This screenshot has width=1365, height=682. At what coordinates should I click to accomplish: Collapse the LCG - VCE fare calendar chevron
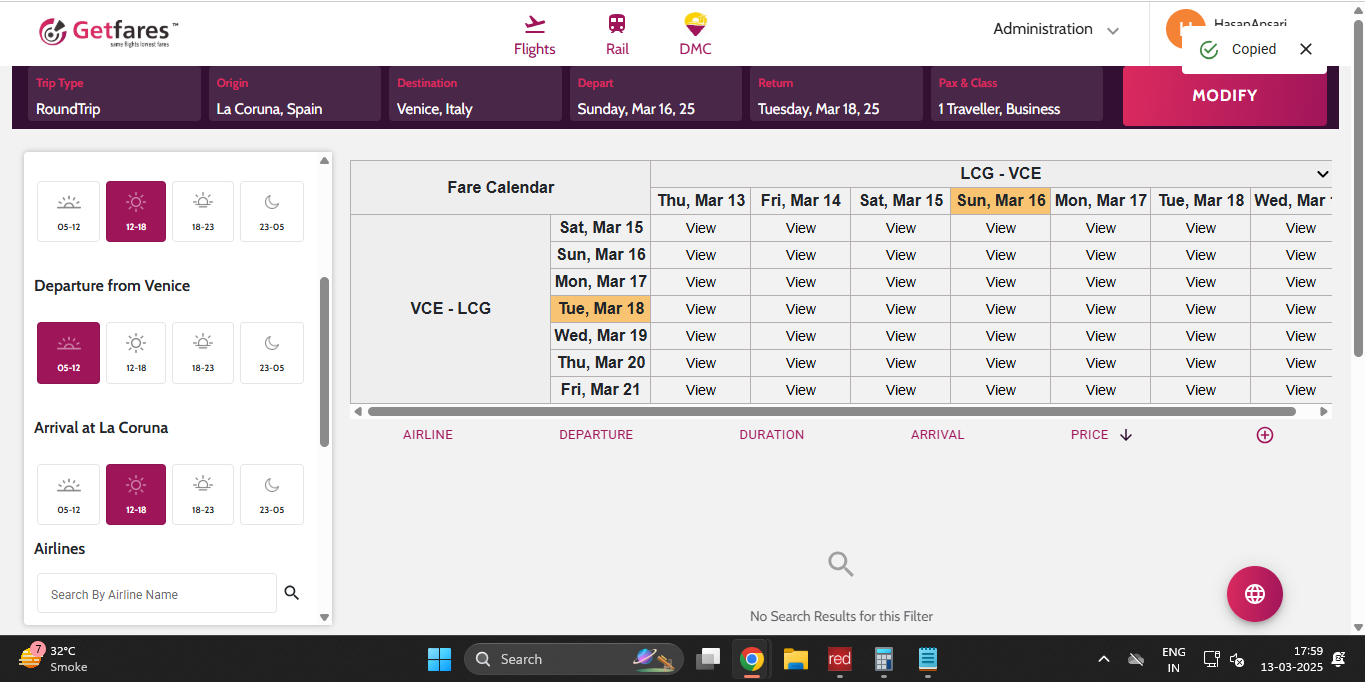tap(1322, 174)
